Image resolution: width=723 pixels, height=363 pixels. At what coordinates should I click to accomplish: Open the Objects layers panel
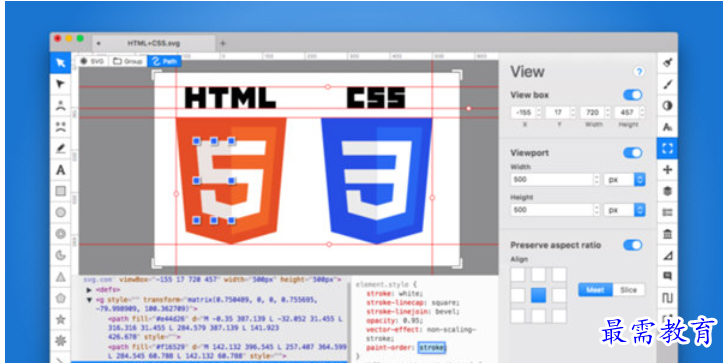point(667,191)
